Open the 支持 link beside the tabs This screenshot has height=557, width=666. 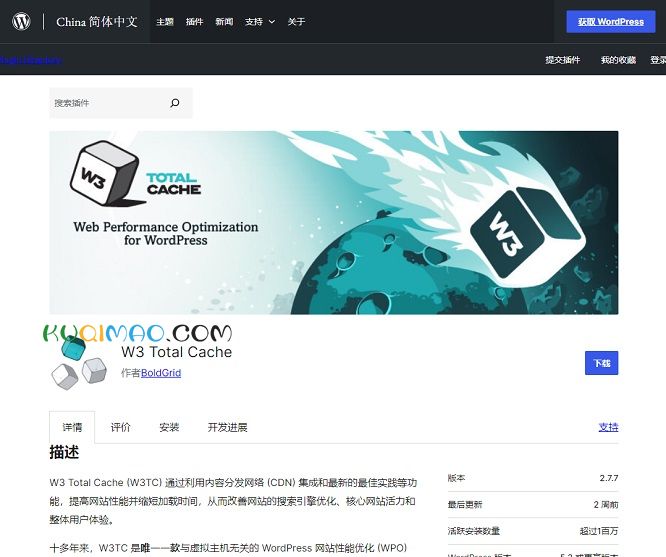608,427
